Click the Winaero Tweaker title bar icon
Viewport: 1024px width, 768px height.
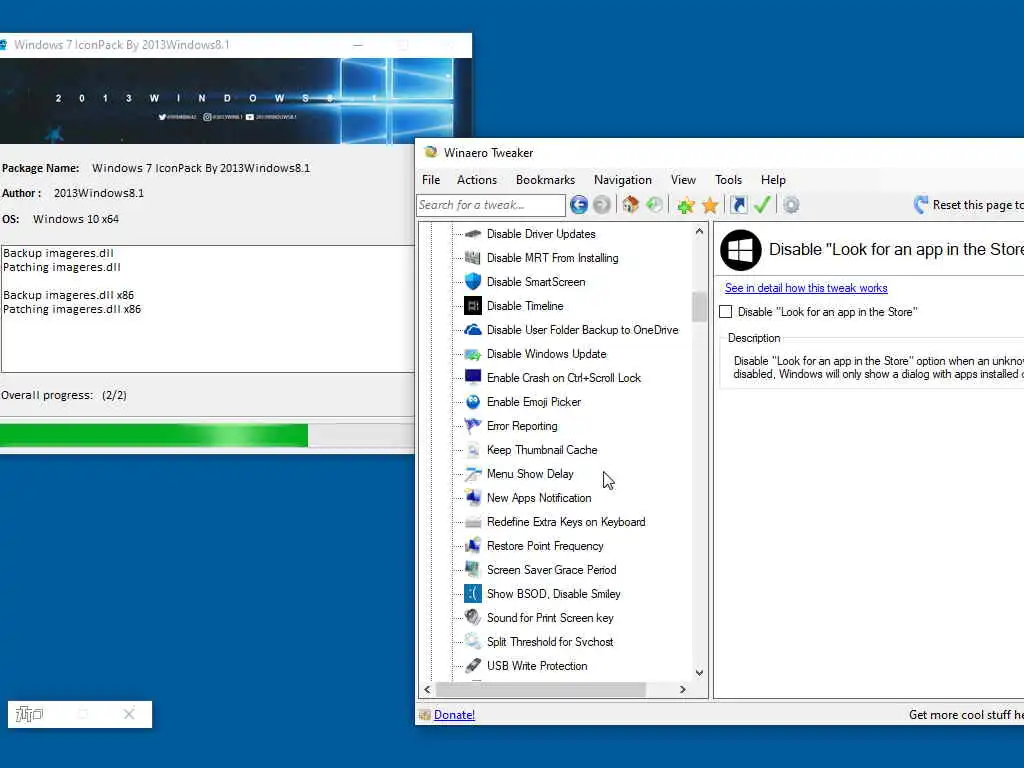(x=430, y=152)
